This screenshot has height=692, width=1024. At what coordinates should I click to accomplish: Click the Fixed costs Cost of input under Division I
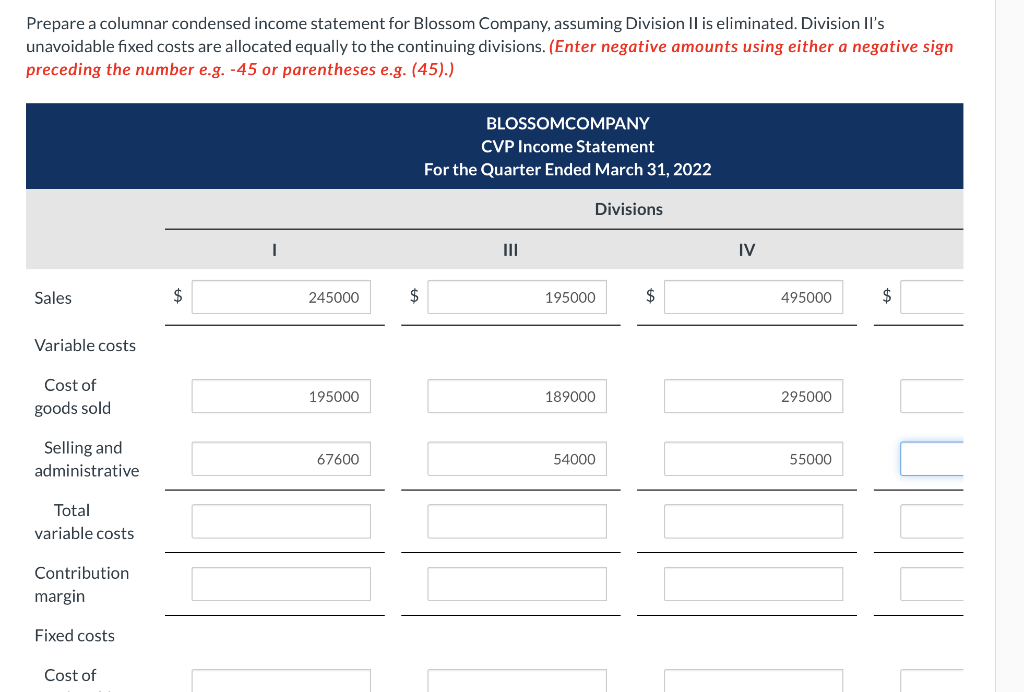pyautogui.click(x=281, y=683)
